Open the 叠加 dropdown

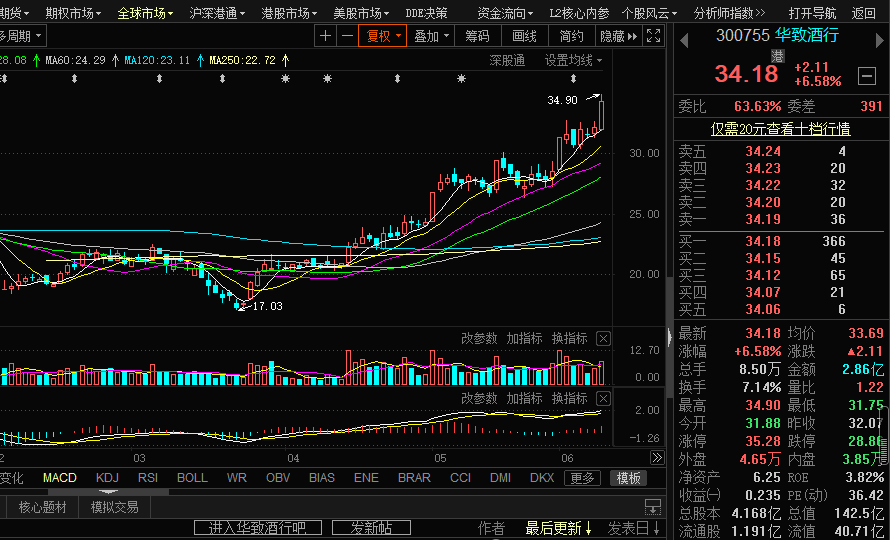pos(431,36)
